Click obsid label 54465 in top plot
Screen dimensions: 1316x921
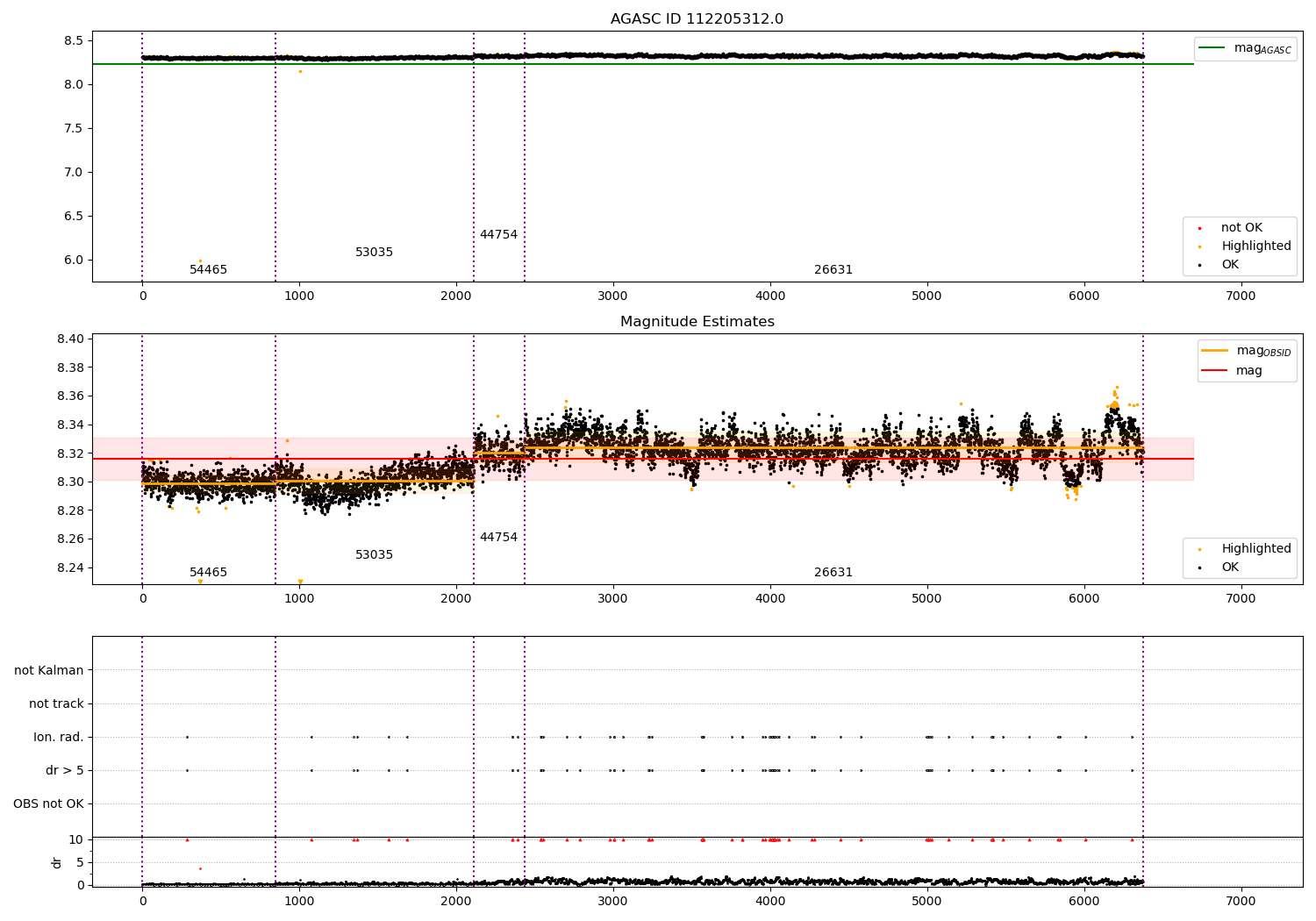tap(209, 270)
